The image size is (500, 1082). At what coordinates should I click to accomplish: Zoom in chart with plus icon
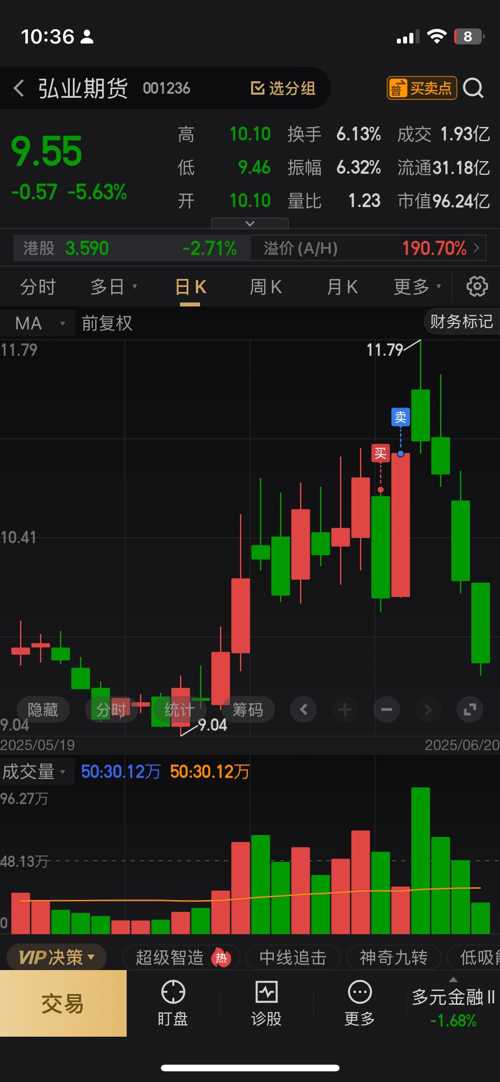pos(345,709)
